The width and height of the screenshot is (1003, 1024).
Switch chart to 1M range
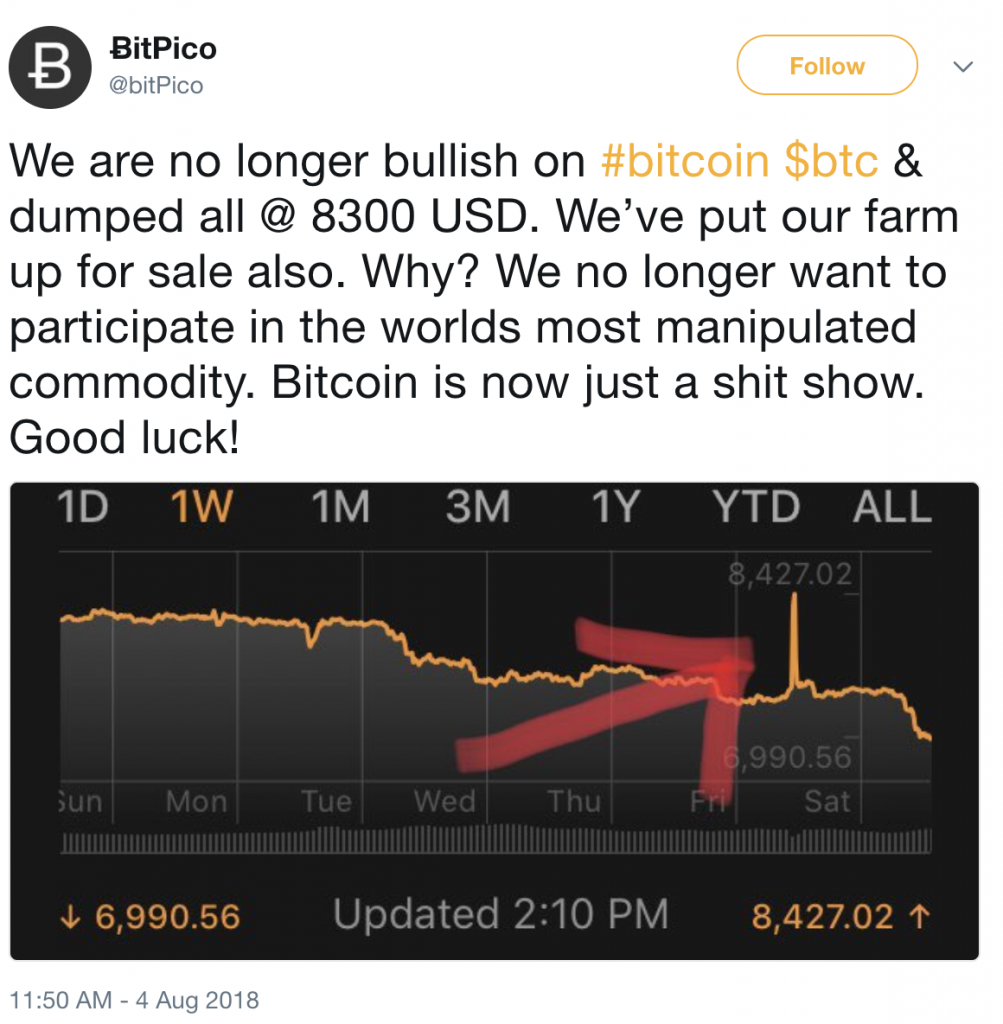(340, 509)
